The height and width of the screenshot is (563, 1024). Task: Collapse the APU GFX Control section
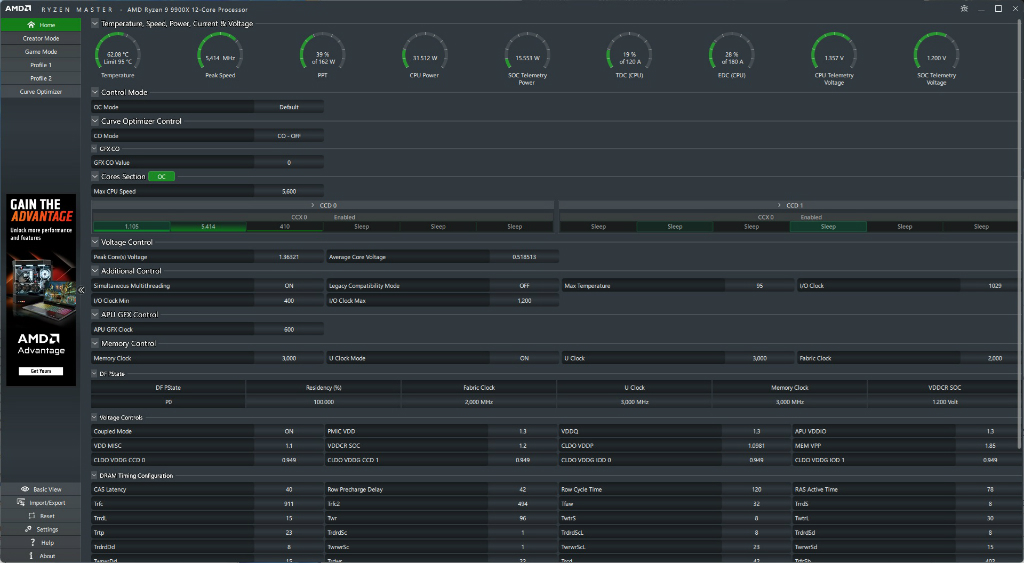[95, 315]
